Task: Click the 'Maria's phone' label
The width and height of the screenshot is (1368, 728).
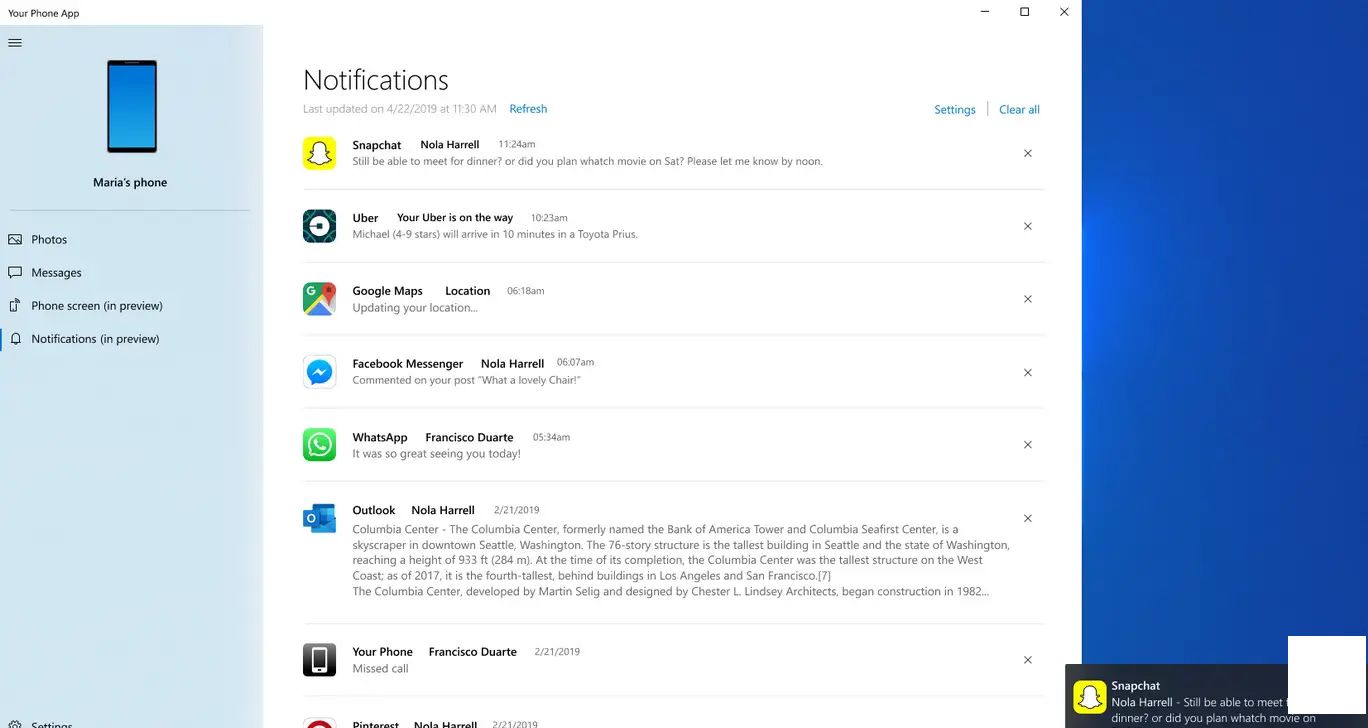Action: (130, 183)
